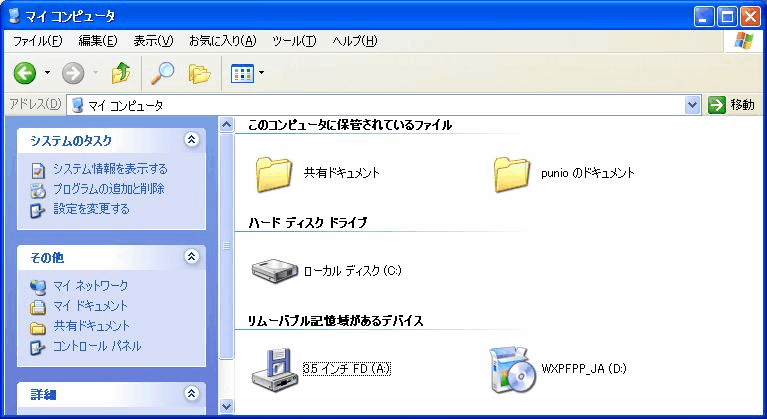Collapse the その他 panel
The width and height of the screenshot is (767, 419).
tap(191, 257)
